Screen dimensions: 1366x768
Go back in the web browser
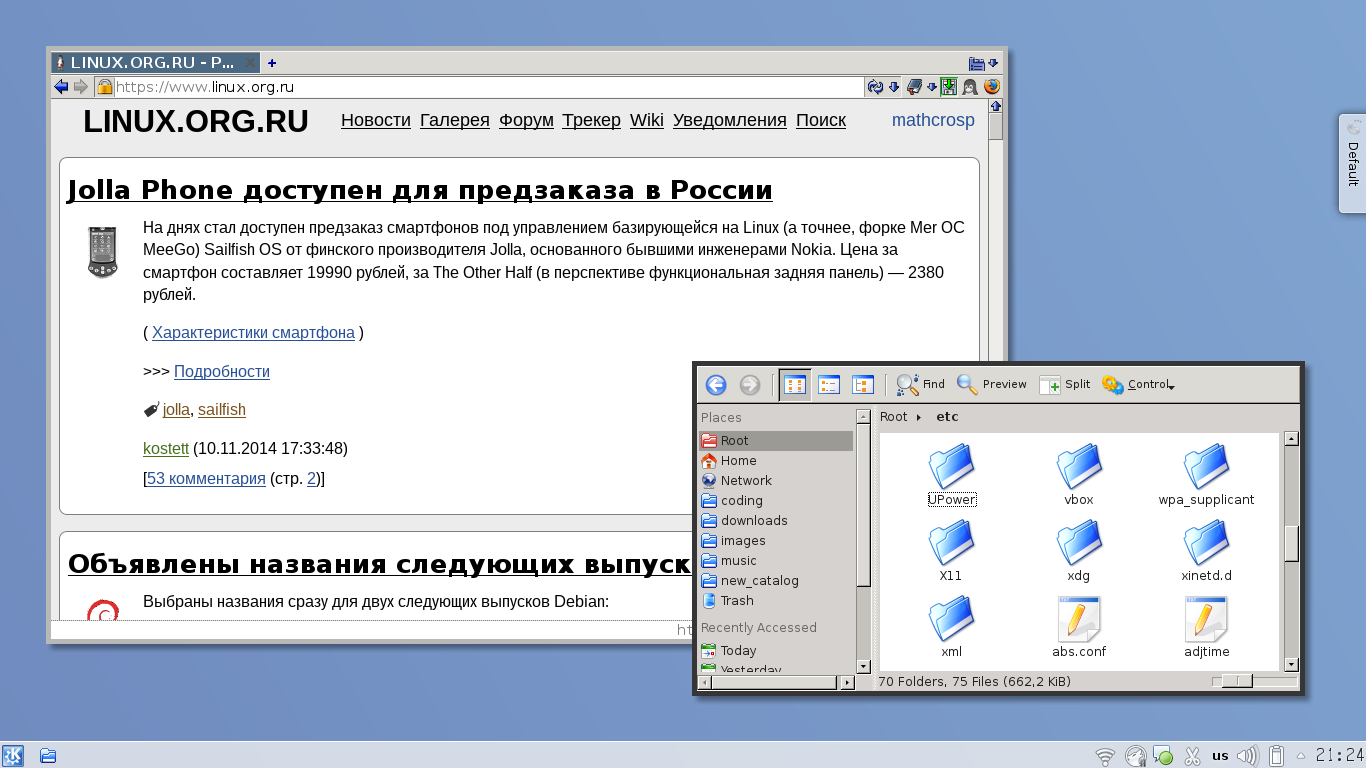click(x=61, y=87)
